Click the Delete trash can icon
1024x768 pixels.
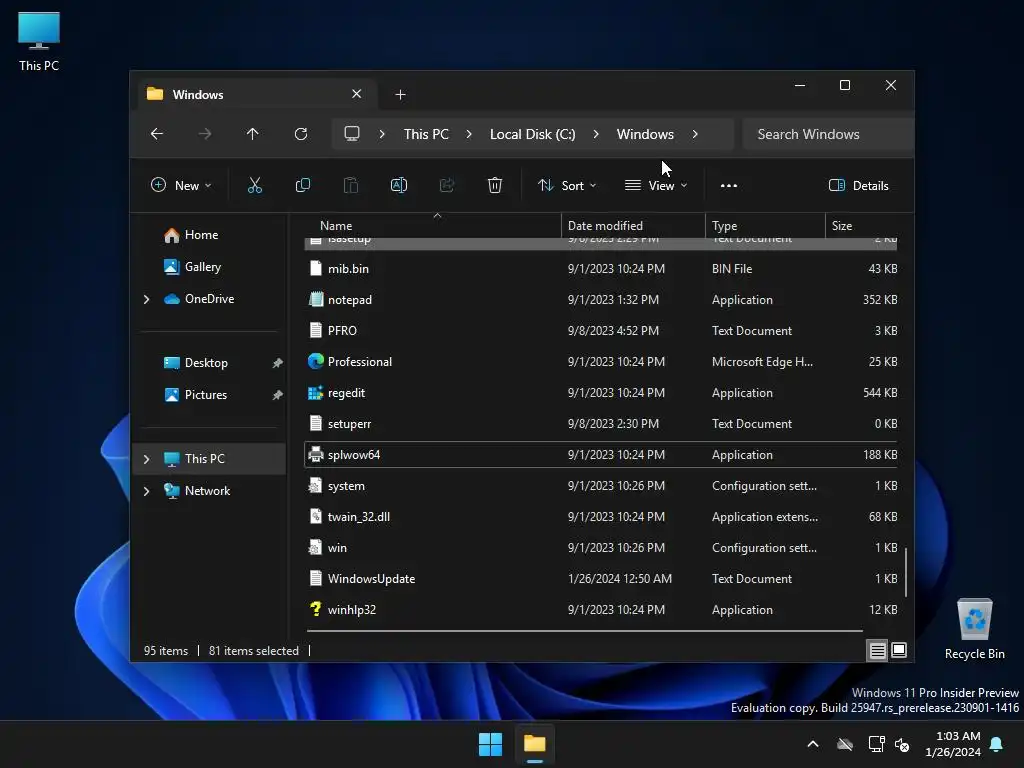495,185
